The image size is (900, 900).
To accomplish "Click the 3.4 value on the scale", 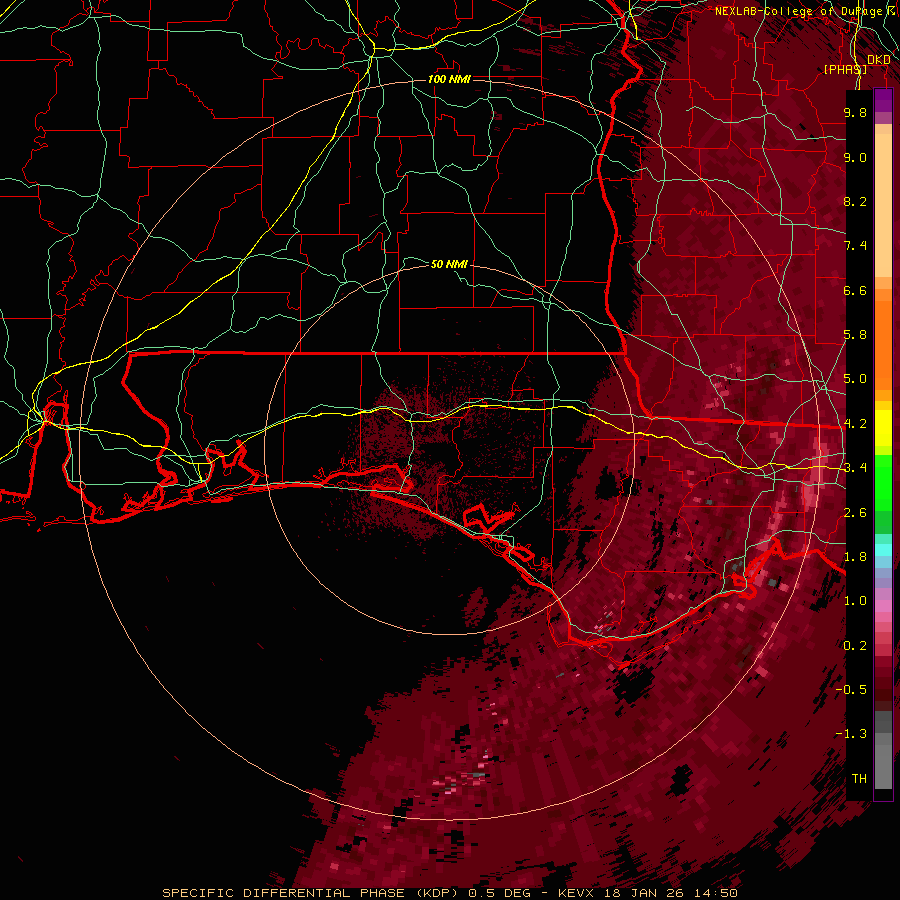I will [x=855, y=468].
